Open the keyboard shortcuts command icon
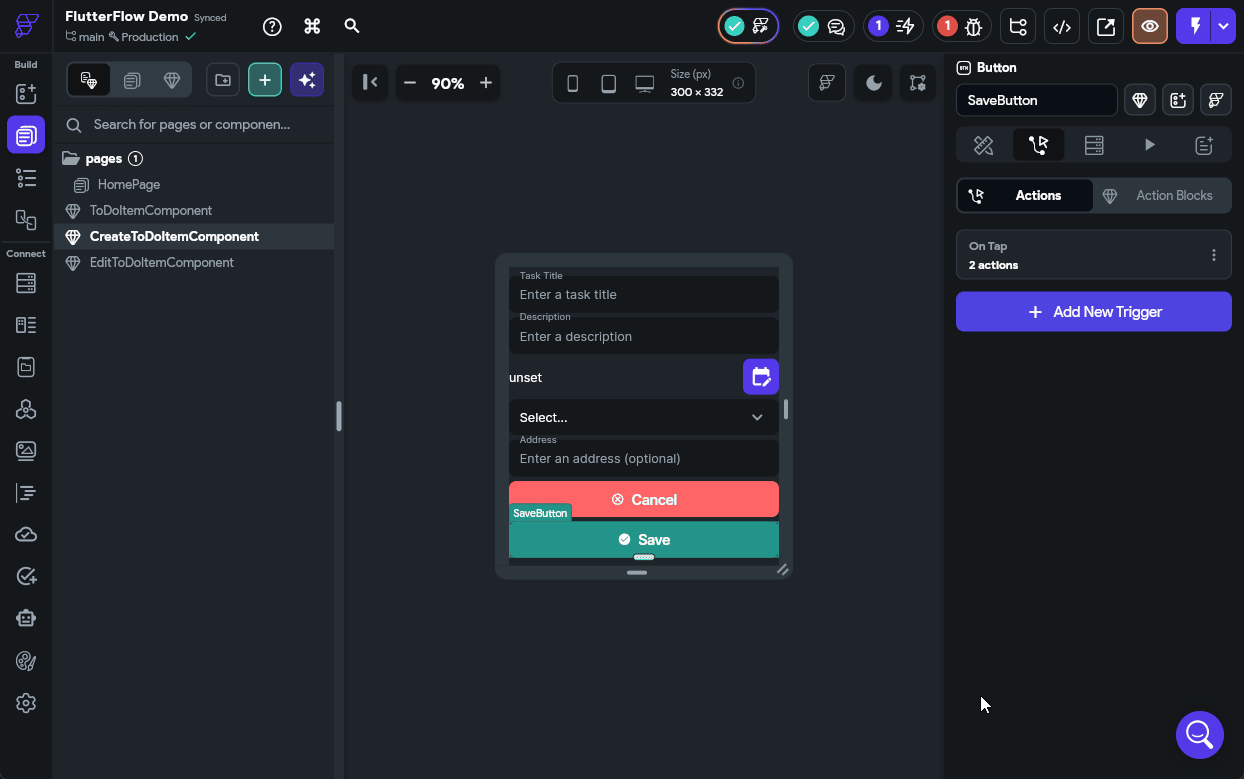Screen dimensions: 1244x779 pos(312,26)
